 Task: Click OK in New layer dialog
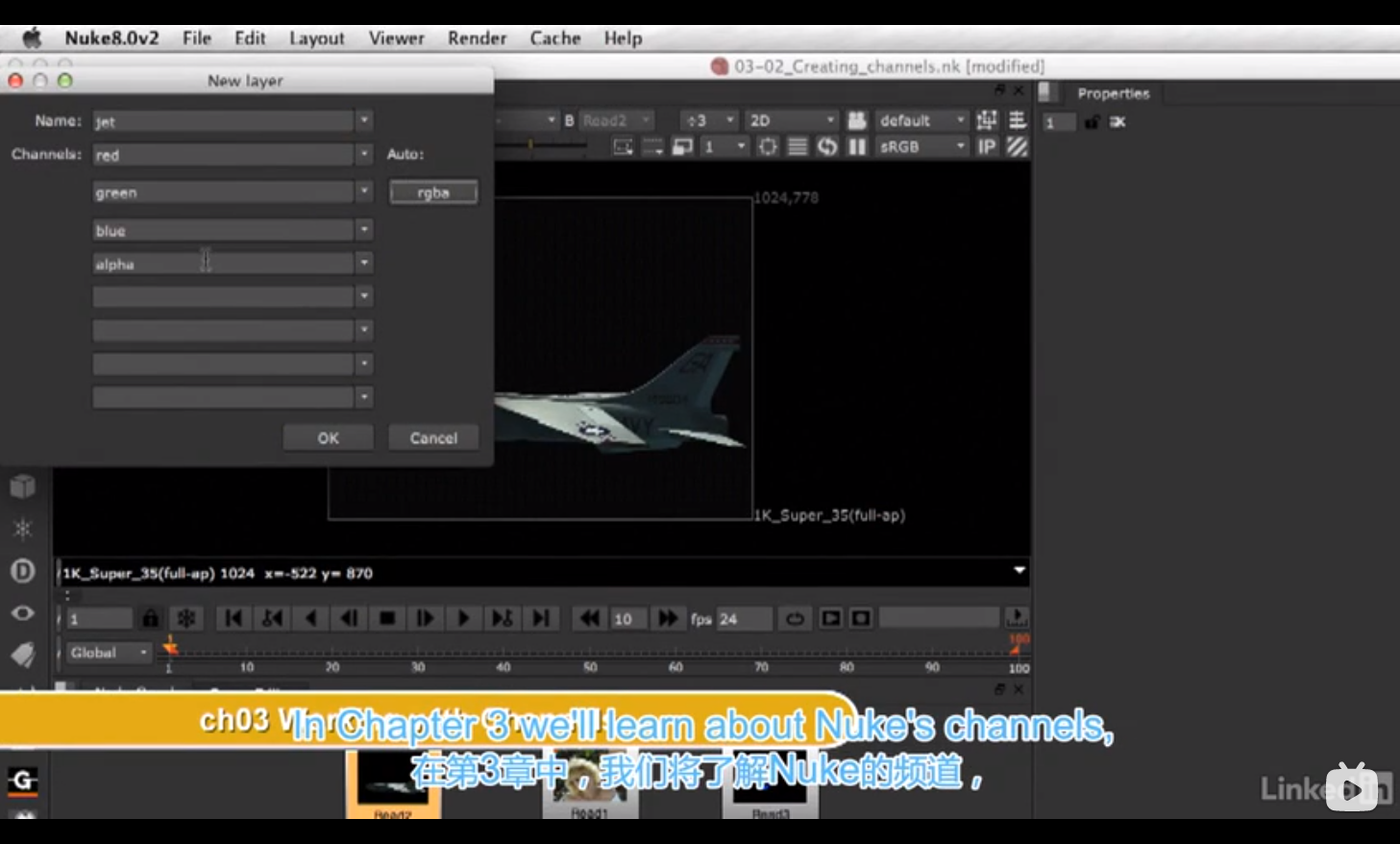tap(328, 437)
